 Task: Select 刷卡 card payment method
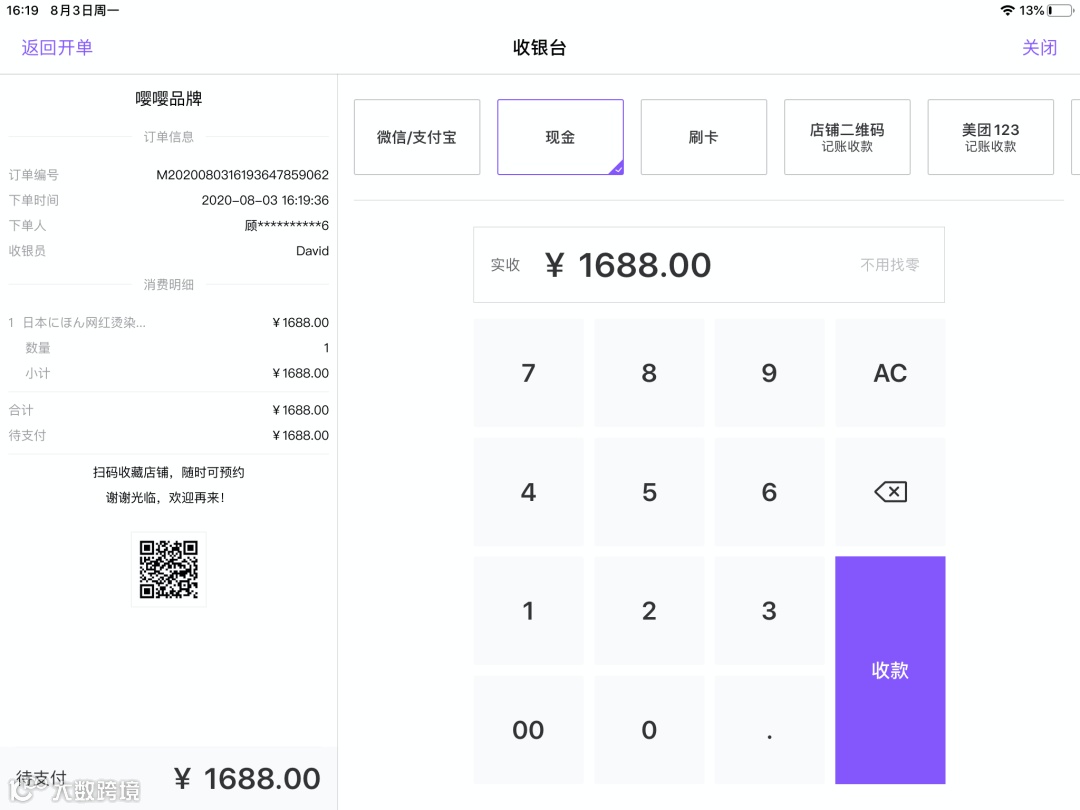coord(703,137)
